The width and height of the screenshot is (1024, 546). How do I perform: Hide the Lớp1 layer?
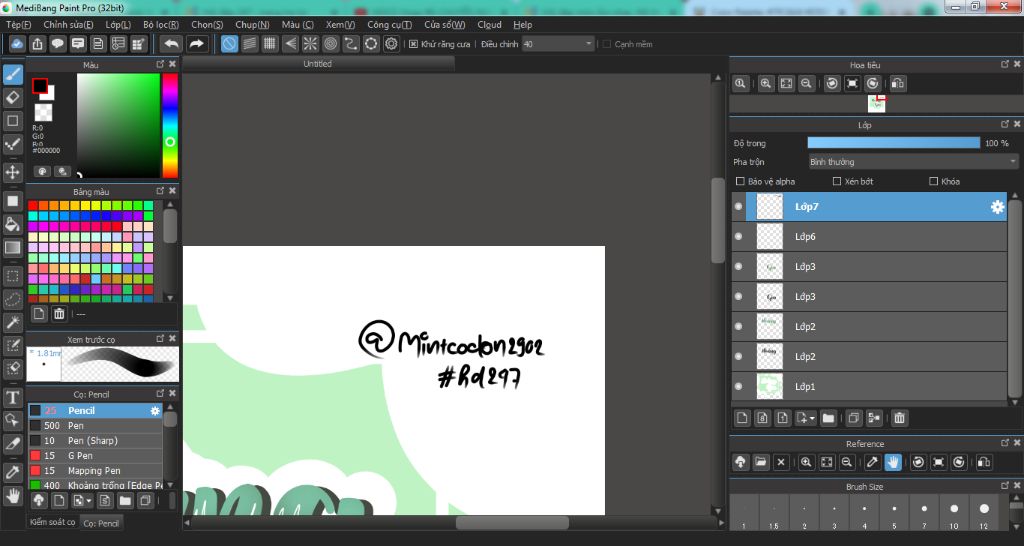click(739, 386)
